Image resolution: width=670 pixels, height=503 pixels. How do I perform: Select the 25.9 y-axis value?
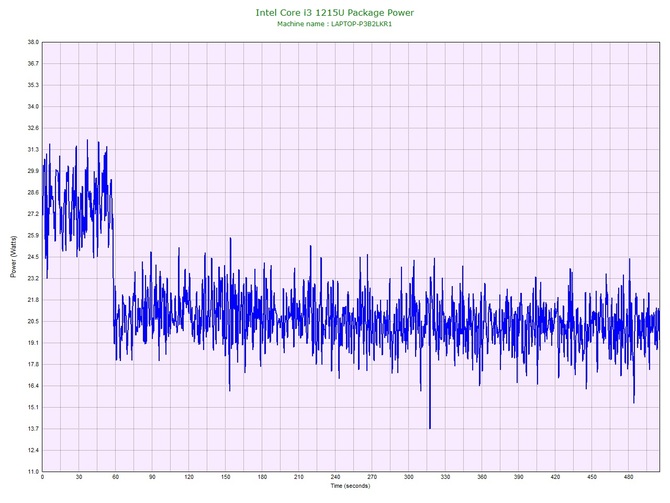[x=33, y=235]
